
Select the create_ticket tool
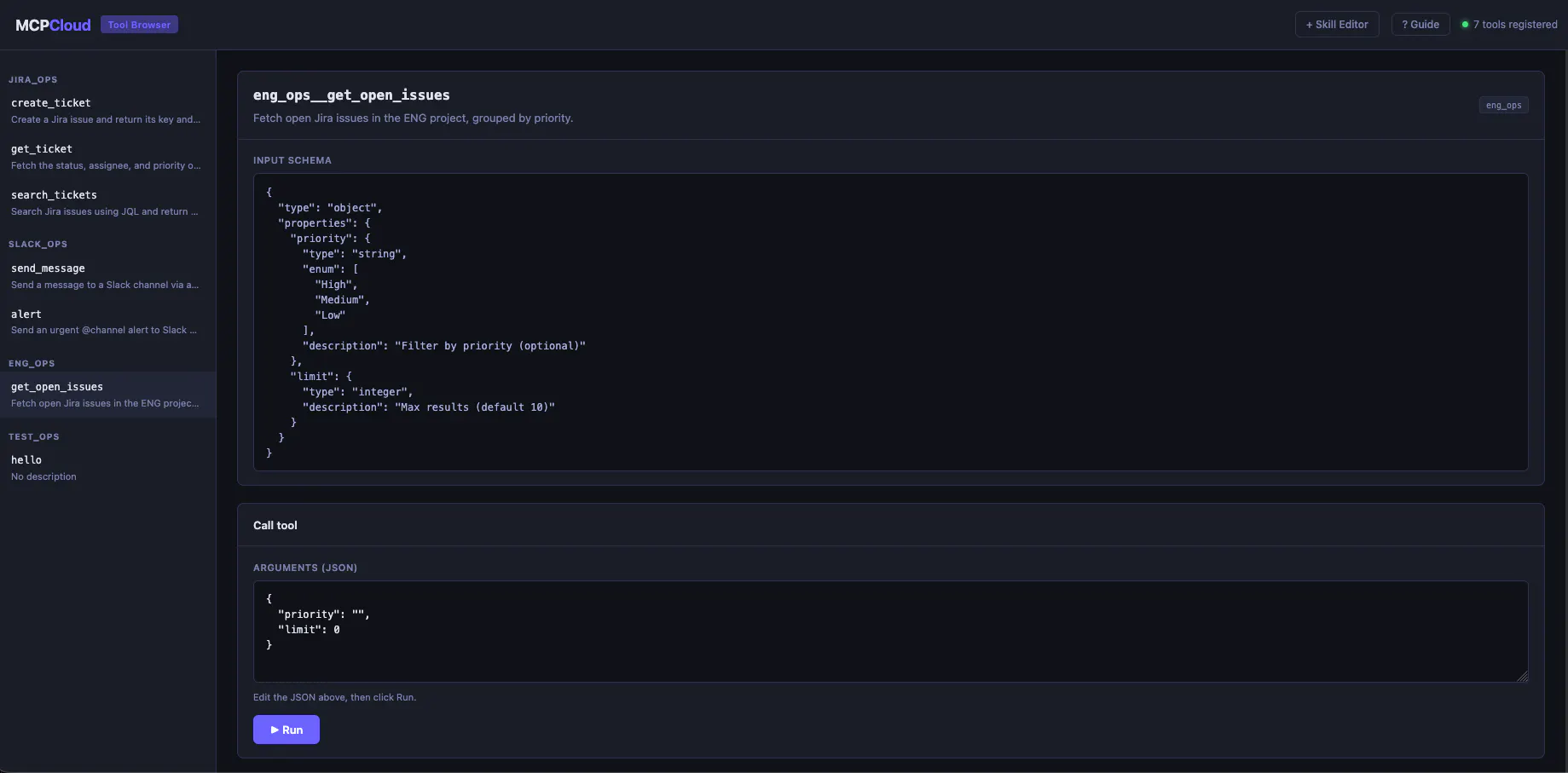point(107,111)
